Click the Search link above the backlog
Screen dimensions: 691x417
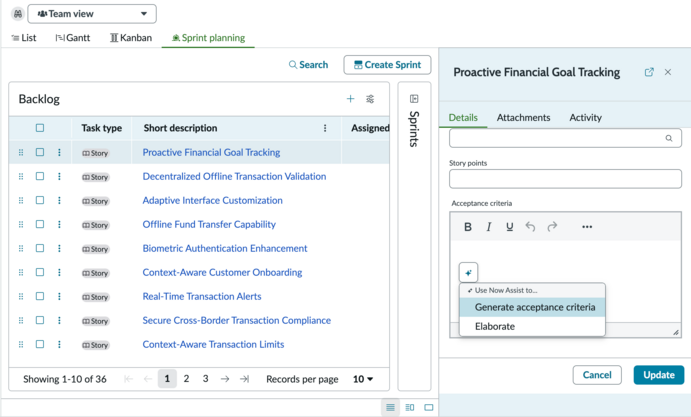(x=308, y=65)
